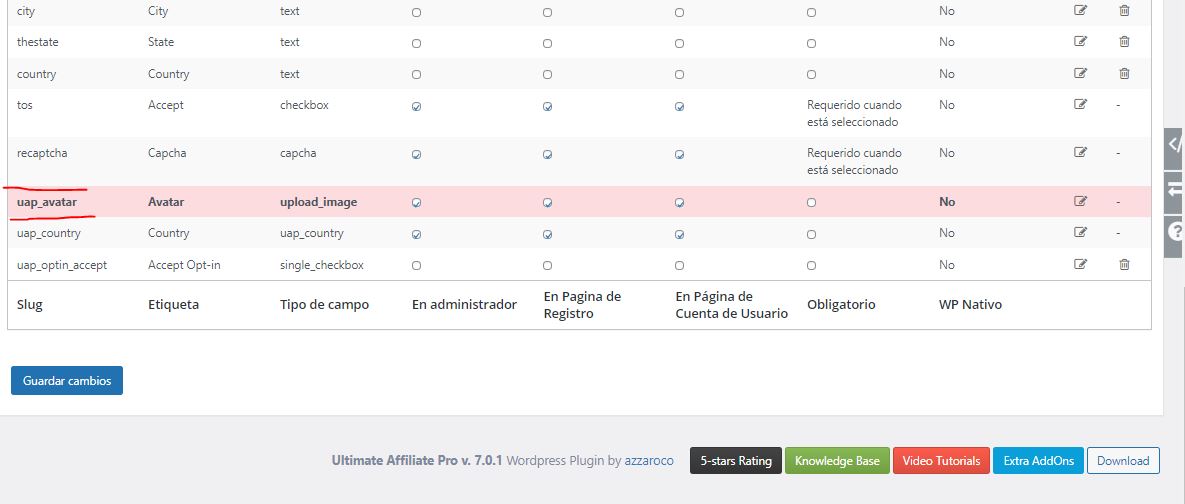Viewport: 1185px width, 504px height.
Task: Open the code shortcodes side tab
Action: point(1174,144)
